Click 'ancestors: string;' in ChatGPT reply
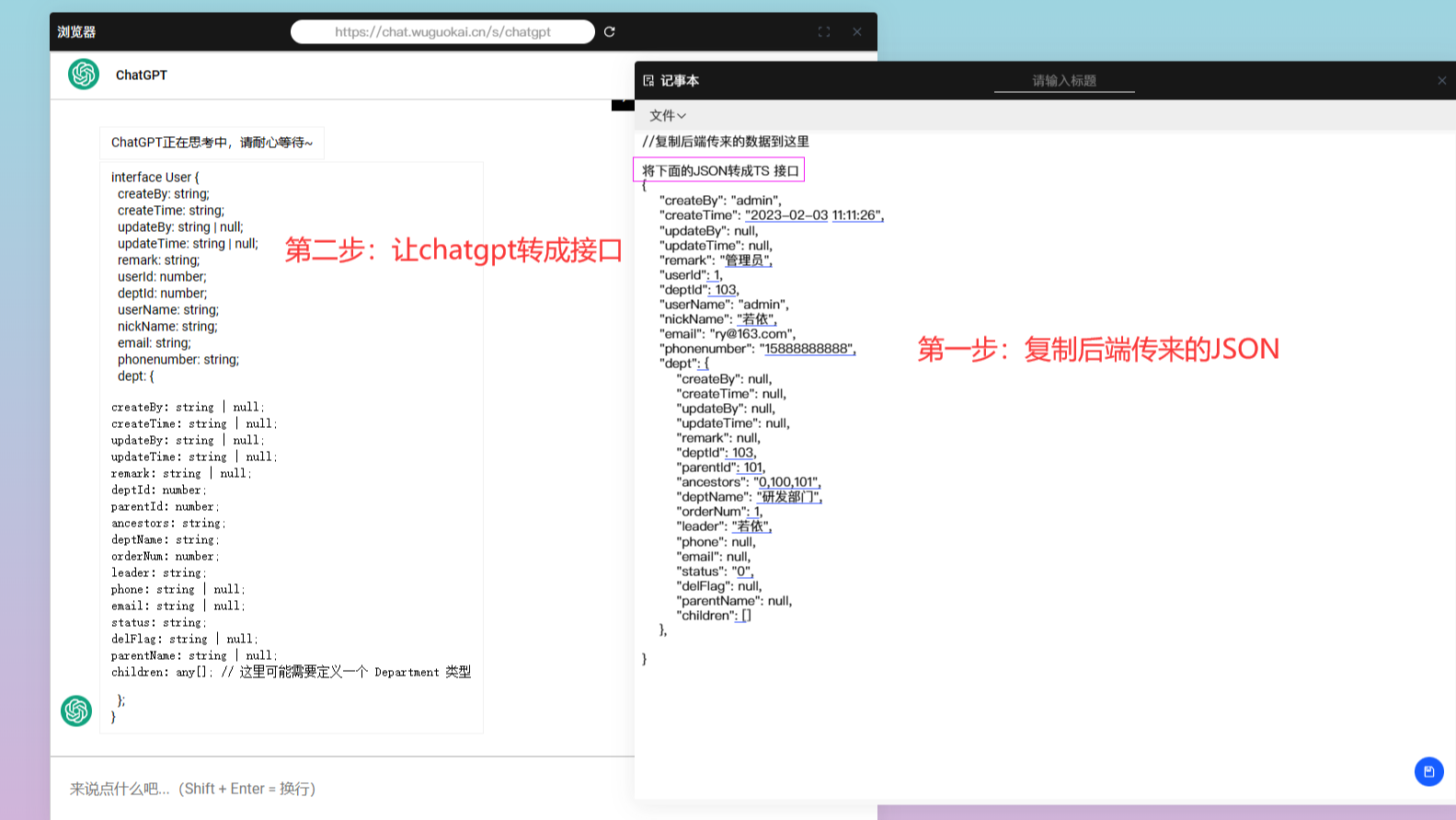 tap(168, 523)
